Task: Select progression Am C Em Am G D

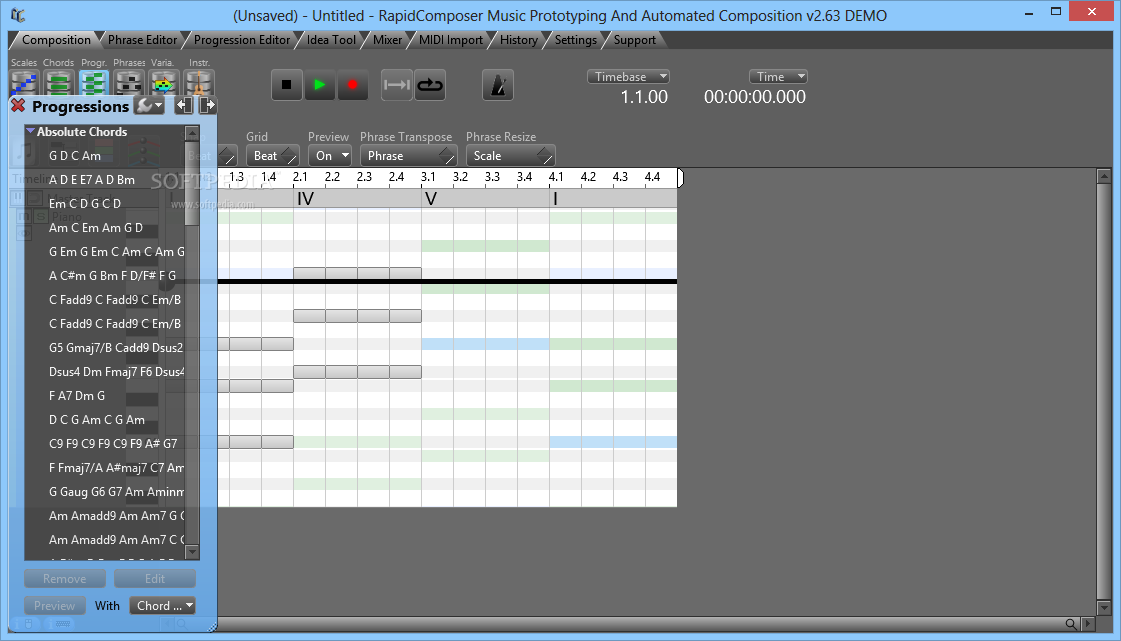Action: click(96, 228)
